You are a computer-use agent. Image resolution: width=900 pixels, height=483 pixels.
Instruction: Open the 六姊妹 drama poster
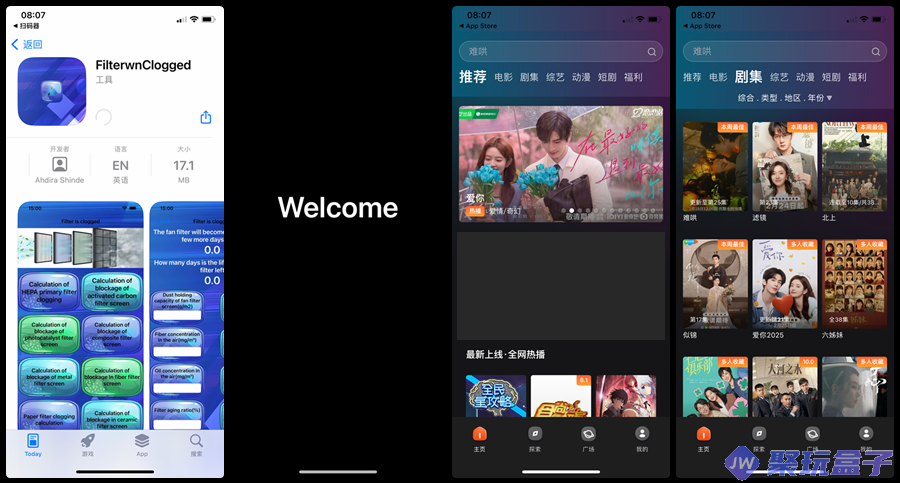point(854,284)
